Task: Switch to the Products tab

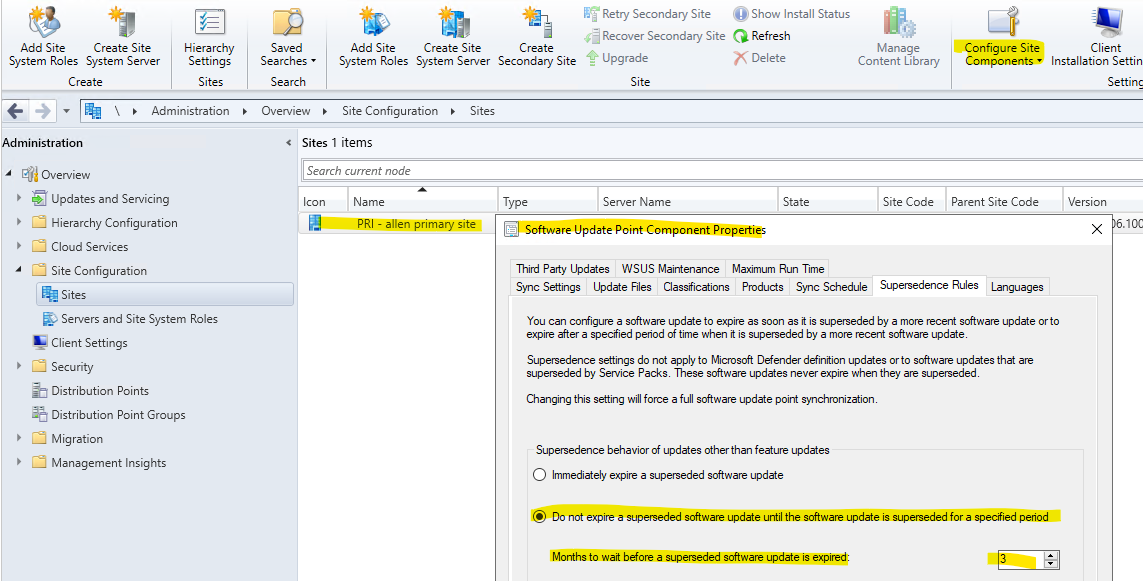Action: pyautogui.click(x=762, y=286)
